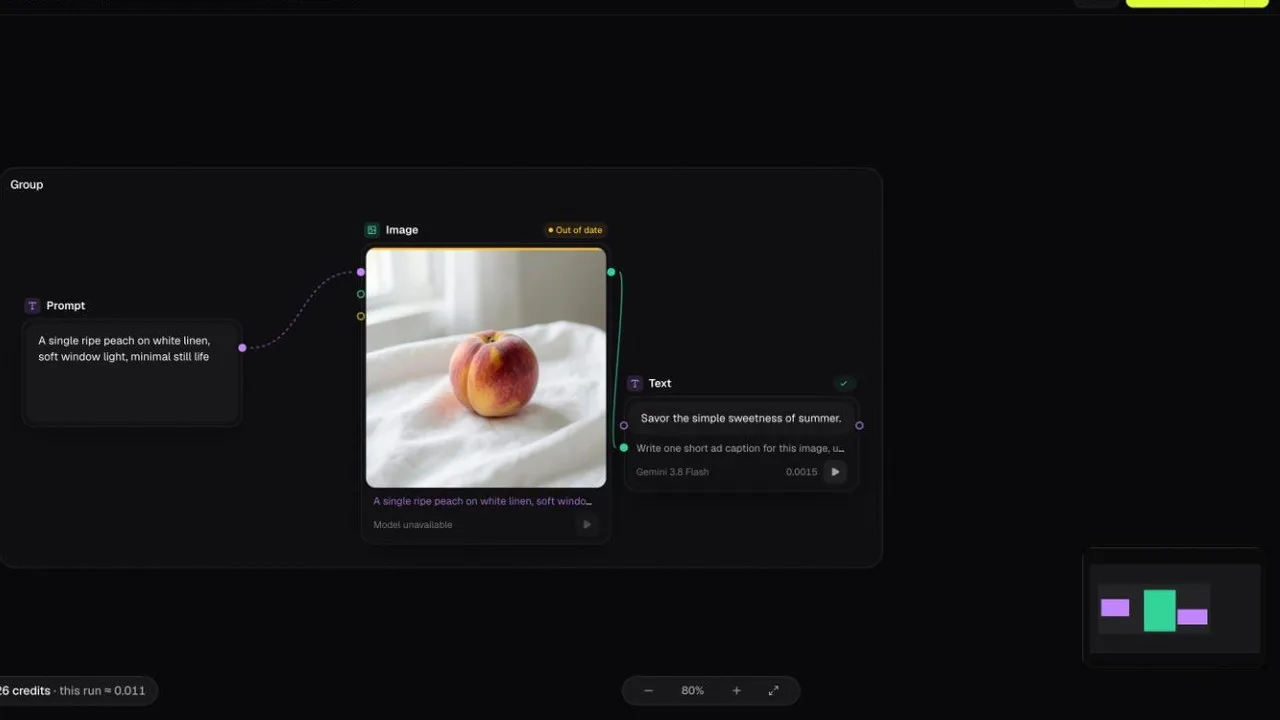Image resolution: width=1280 pixels, height=720 pixels.
Task: Fit canvas to view using expand icon
Action: click(x=773, y=691)
